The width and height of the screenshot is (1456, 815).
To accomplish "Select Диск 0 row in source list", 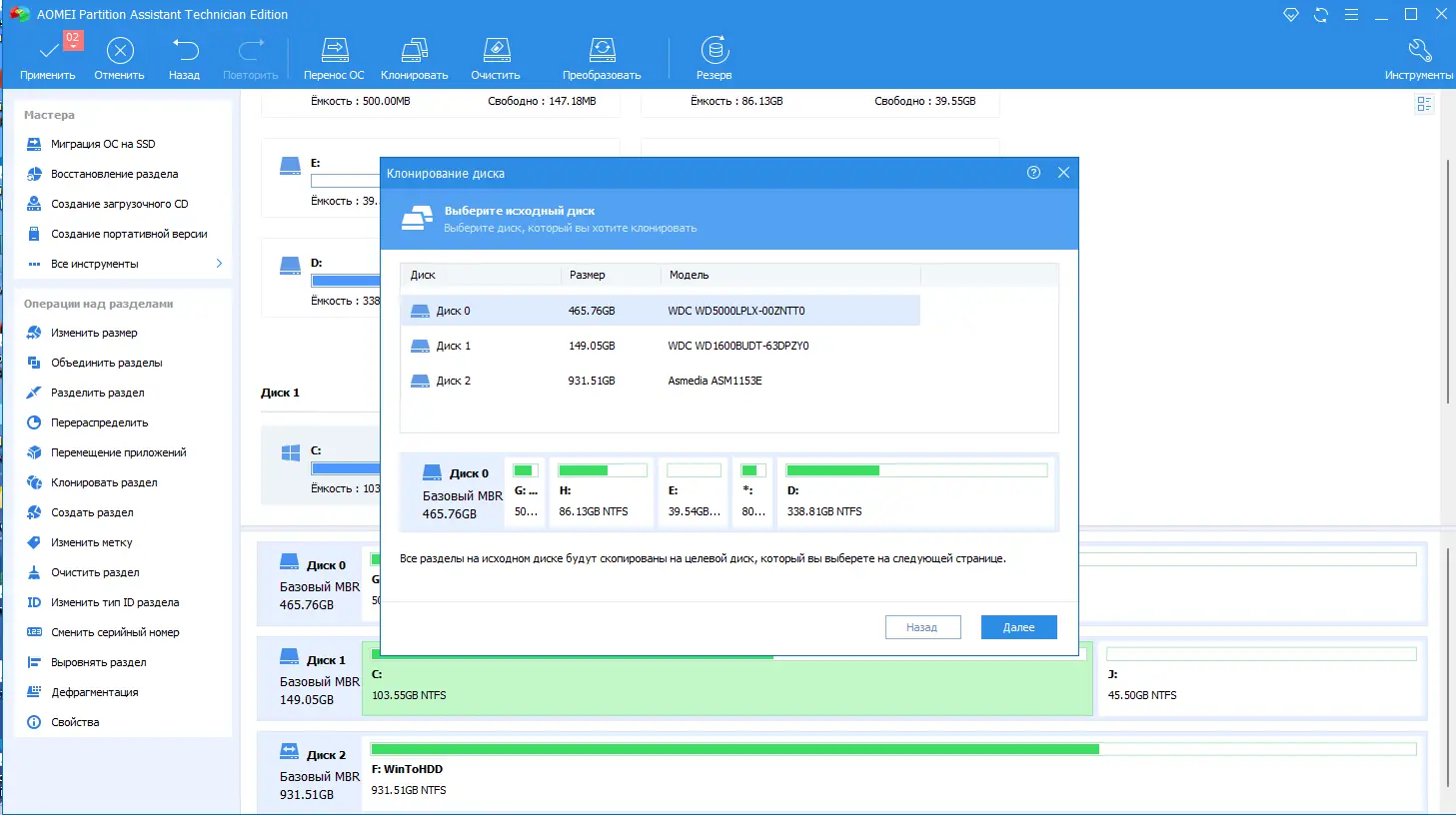I will [x=660, y=311].
